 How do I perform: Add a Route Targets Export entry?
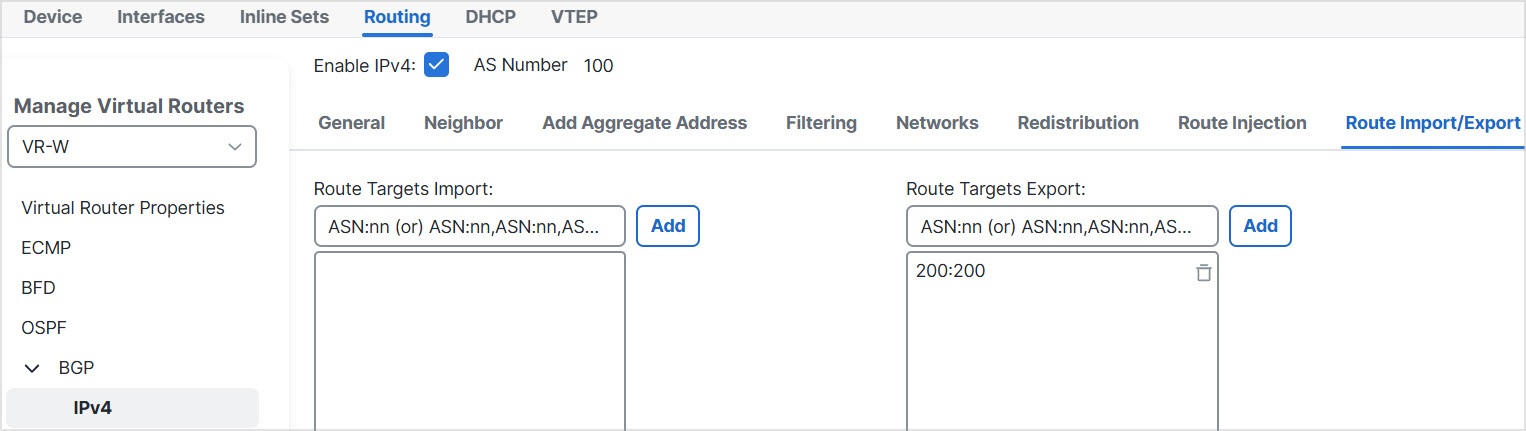pos(1259,226)
